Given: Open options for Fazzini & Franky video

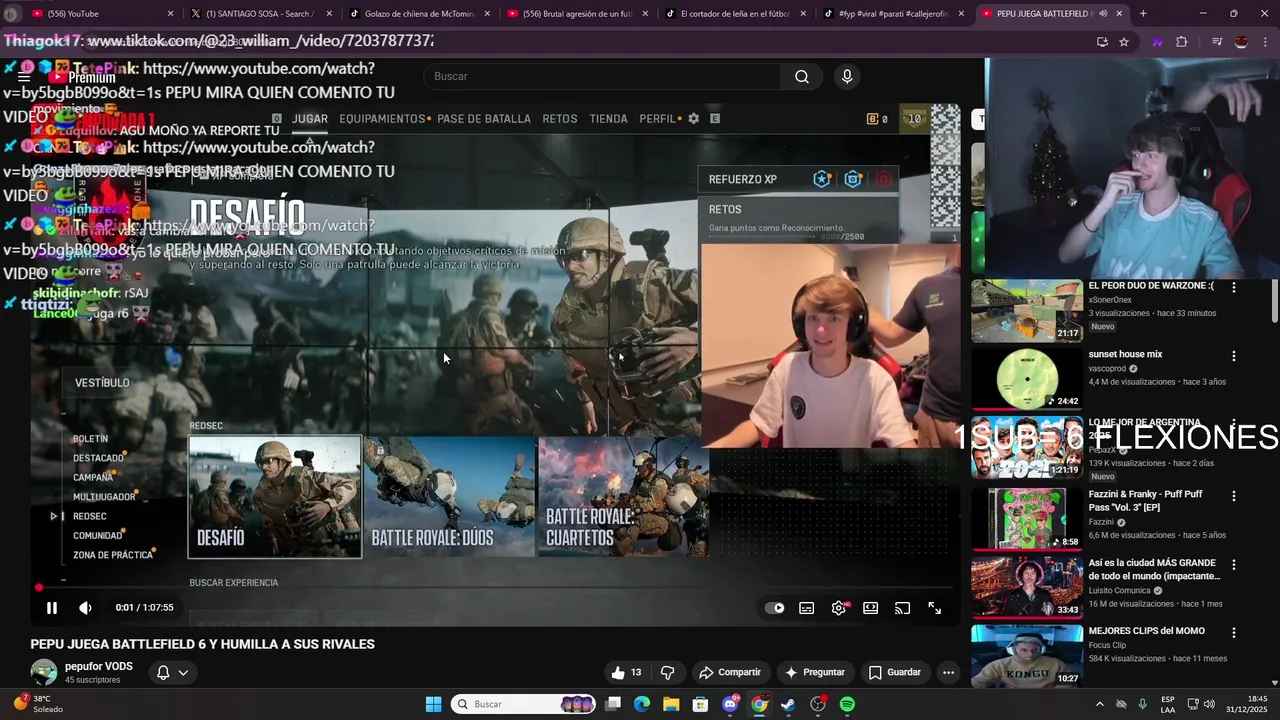Looking at the screenshot, I should point(1233,496).
